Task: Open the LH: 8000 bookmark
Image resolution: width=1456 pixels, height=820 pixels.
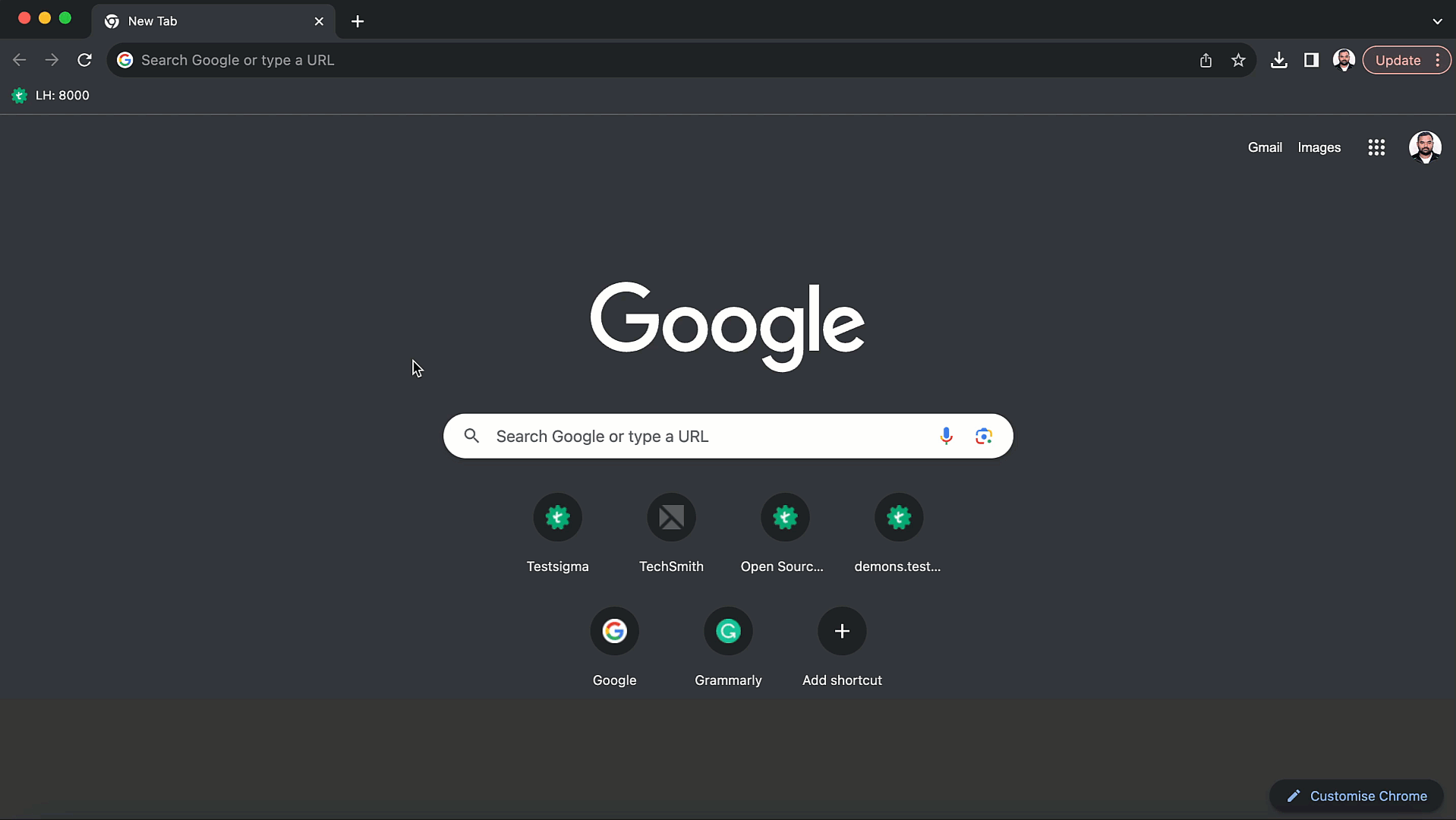Action: pyautogui.click(x=51, y=95)
